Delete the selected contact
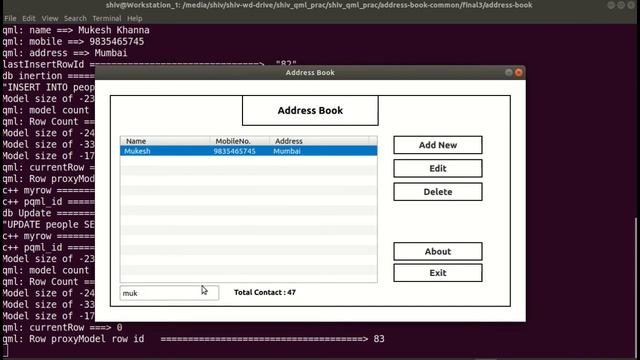Viewport: 640px width, 360px height. tap(438, 192)
